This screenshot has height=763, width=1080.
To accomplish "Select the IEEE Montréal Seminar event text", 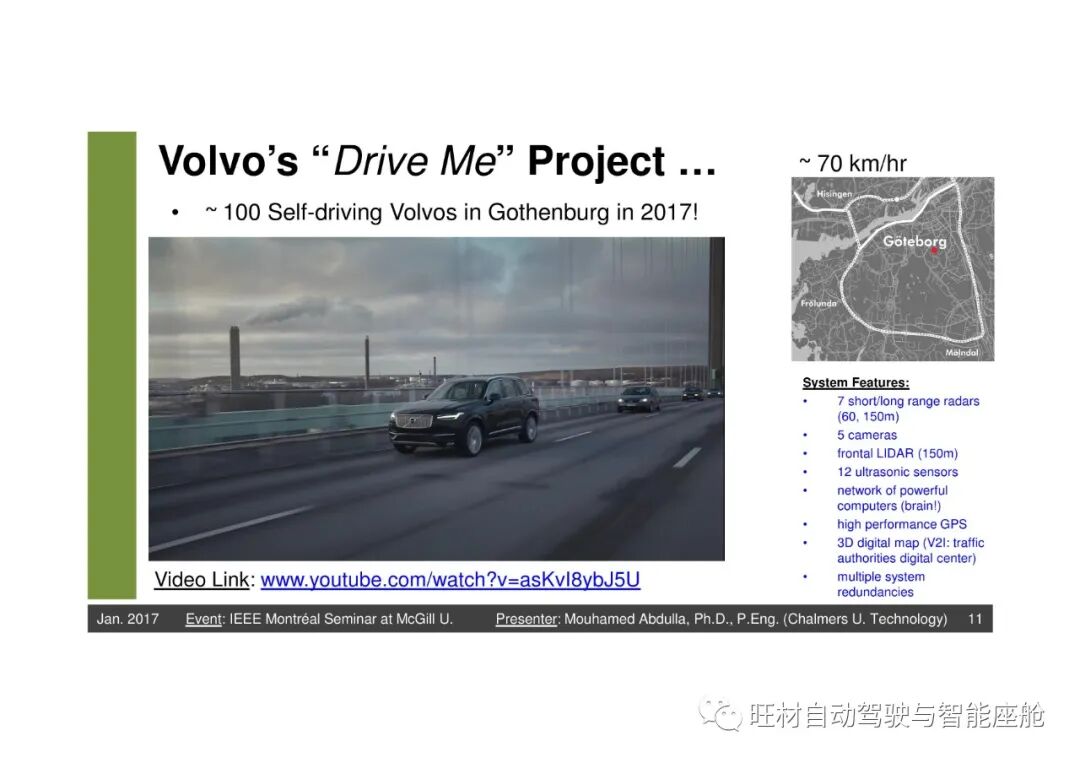I will click(319, 619).
